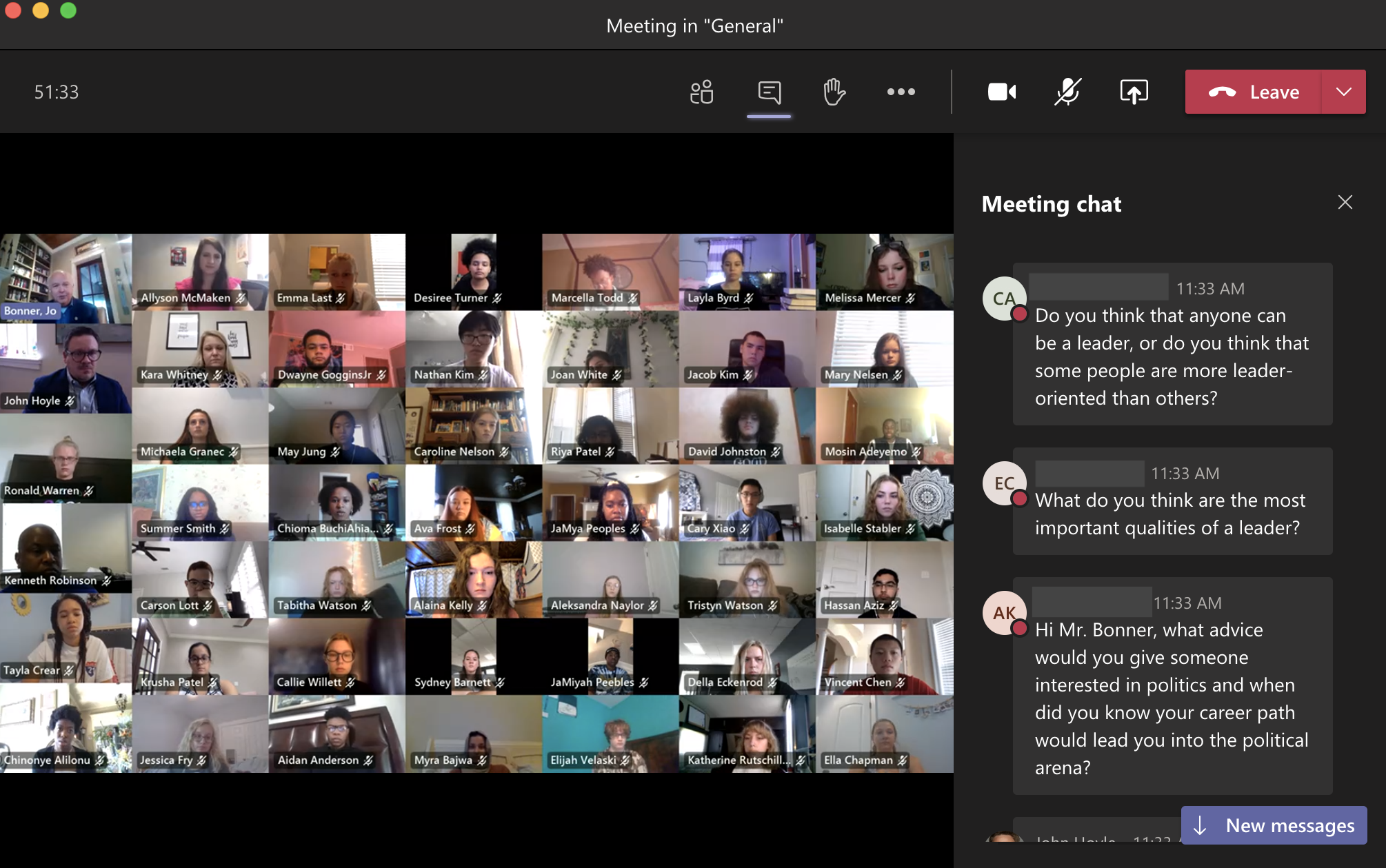The width and height of the screenshot is (1386, 868).
Task: Click the AK avatar in chat
Action: [1004, 613]
